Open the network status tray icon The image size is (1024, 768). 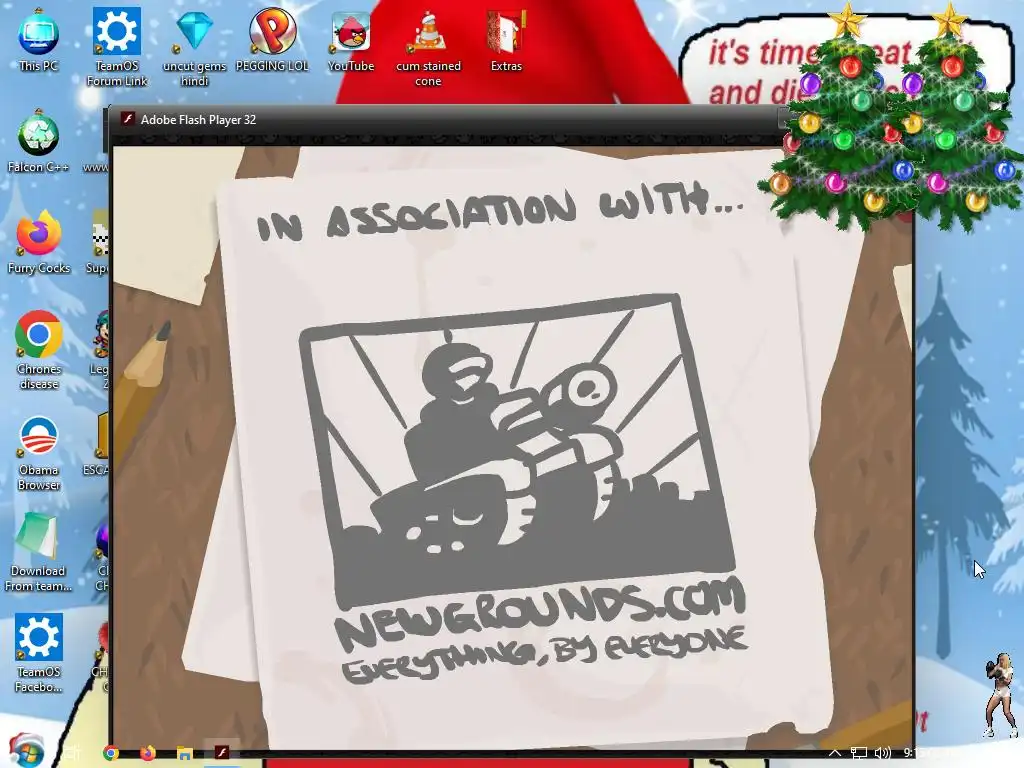[859, 753]
